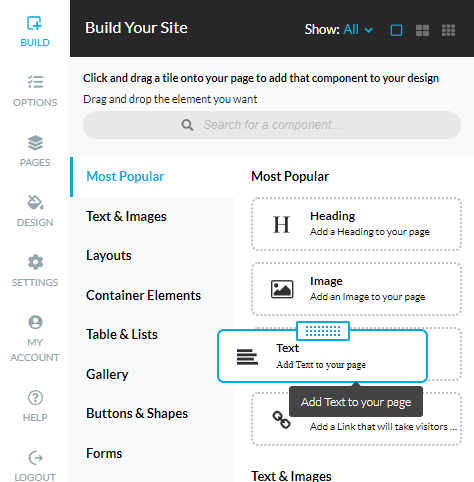Click the Heading component tile
The height and width of the screenshot is (482, 474).
click(356, 224)
